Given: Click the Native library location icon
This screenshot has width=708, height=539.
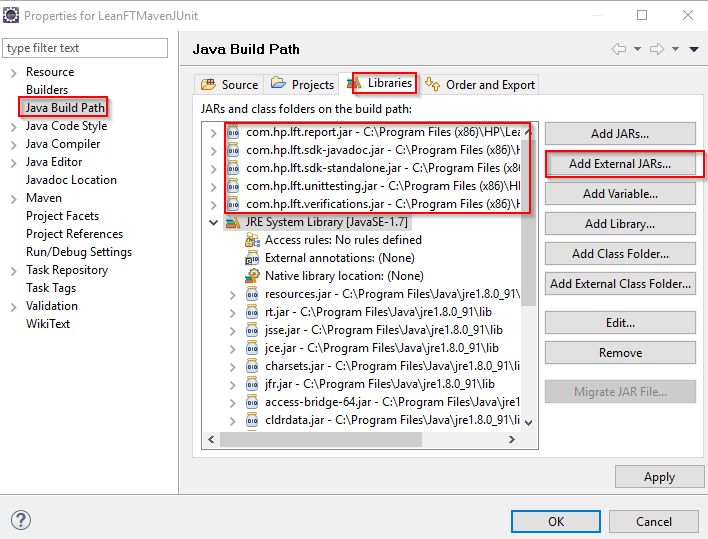Looking at the screenshot, I should coord(252,276).
